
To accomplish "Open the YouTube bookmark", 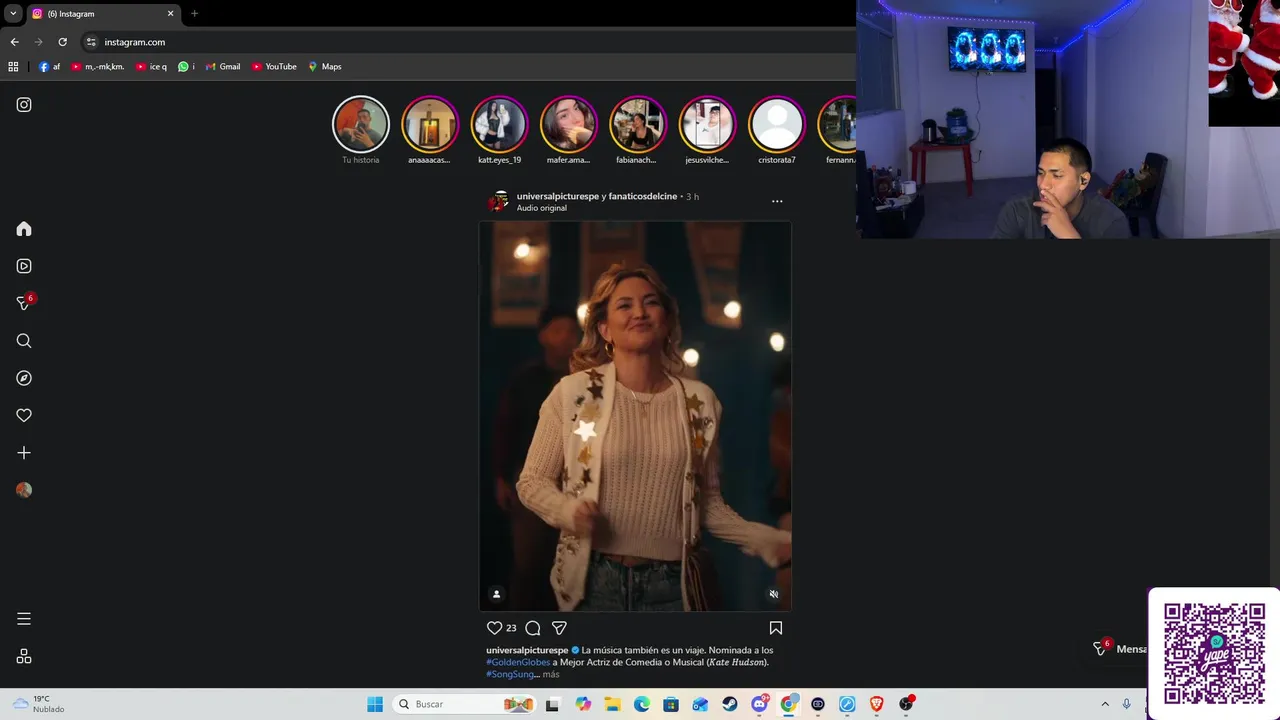I will [274, 67].
